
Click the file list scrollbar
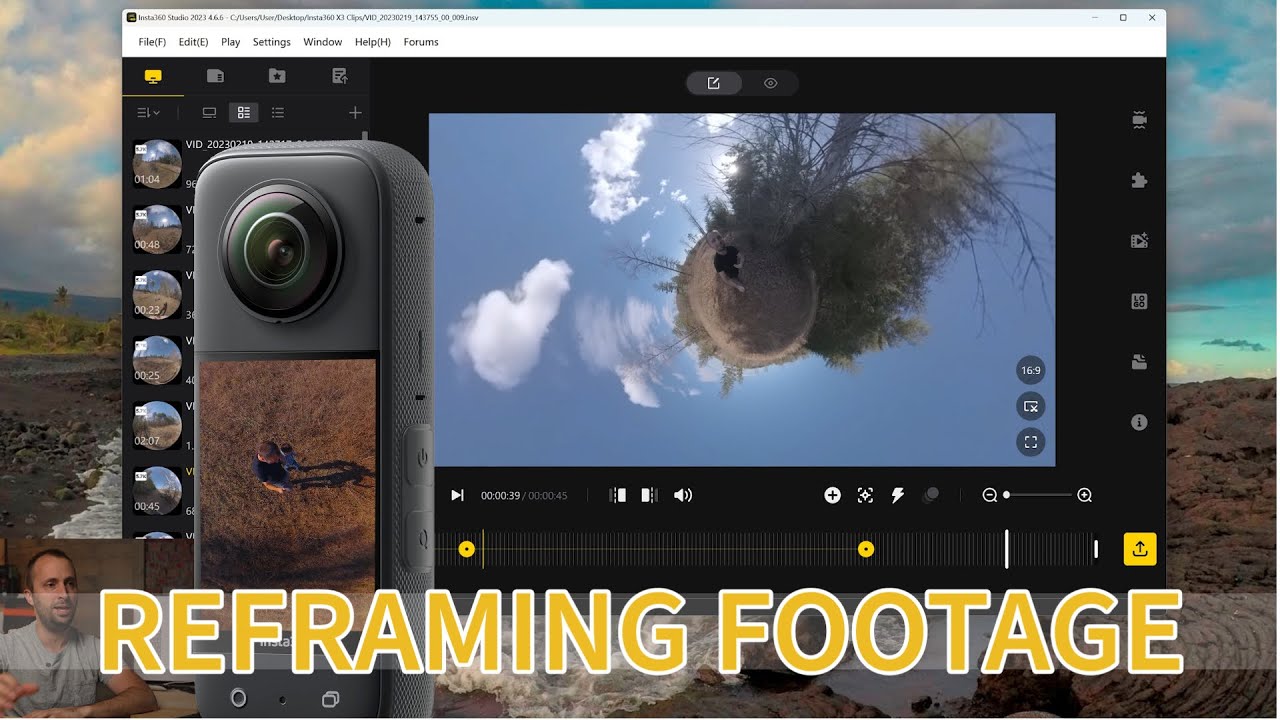click(364, 137)
